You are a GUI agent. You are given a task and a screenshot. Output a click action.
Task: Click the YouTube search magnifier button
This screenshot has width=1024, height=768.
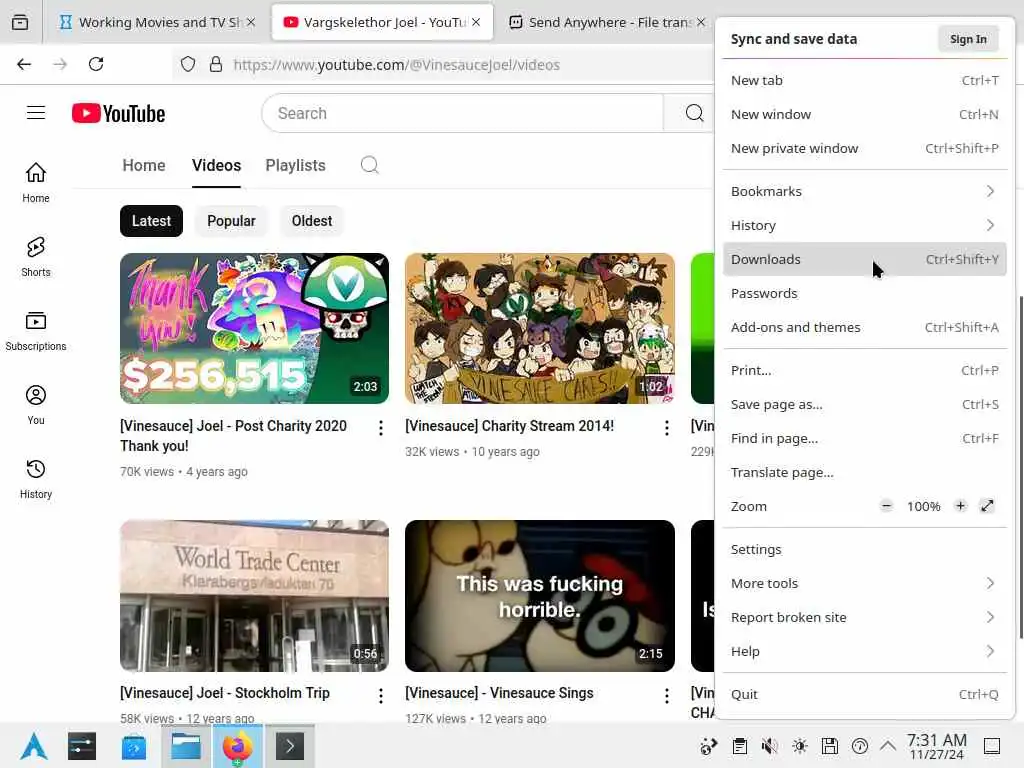pyautogui.click(x=694, y=113)
